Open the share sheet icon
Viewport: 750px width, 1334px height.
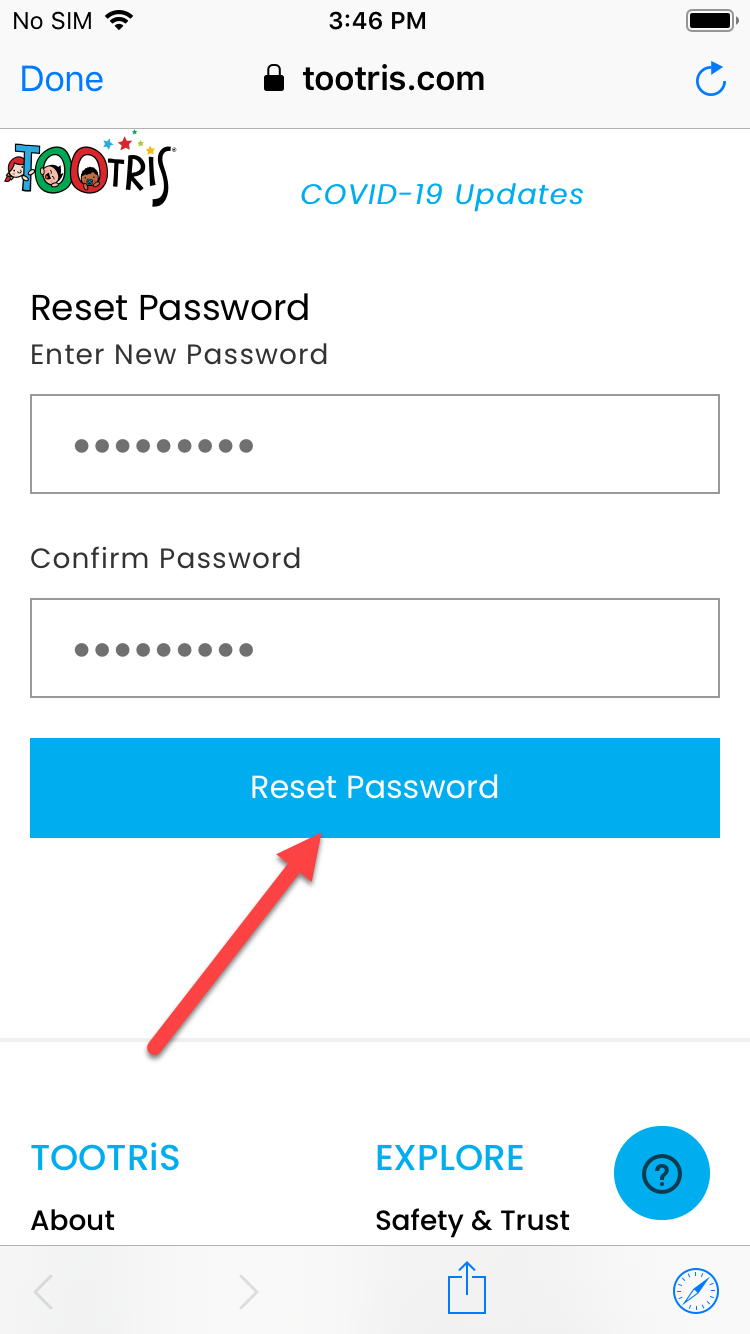pyautogui.click(x=466, y=1288)
